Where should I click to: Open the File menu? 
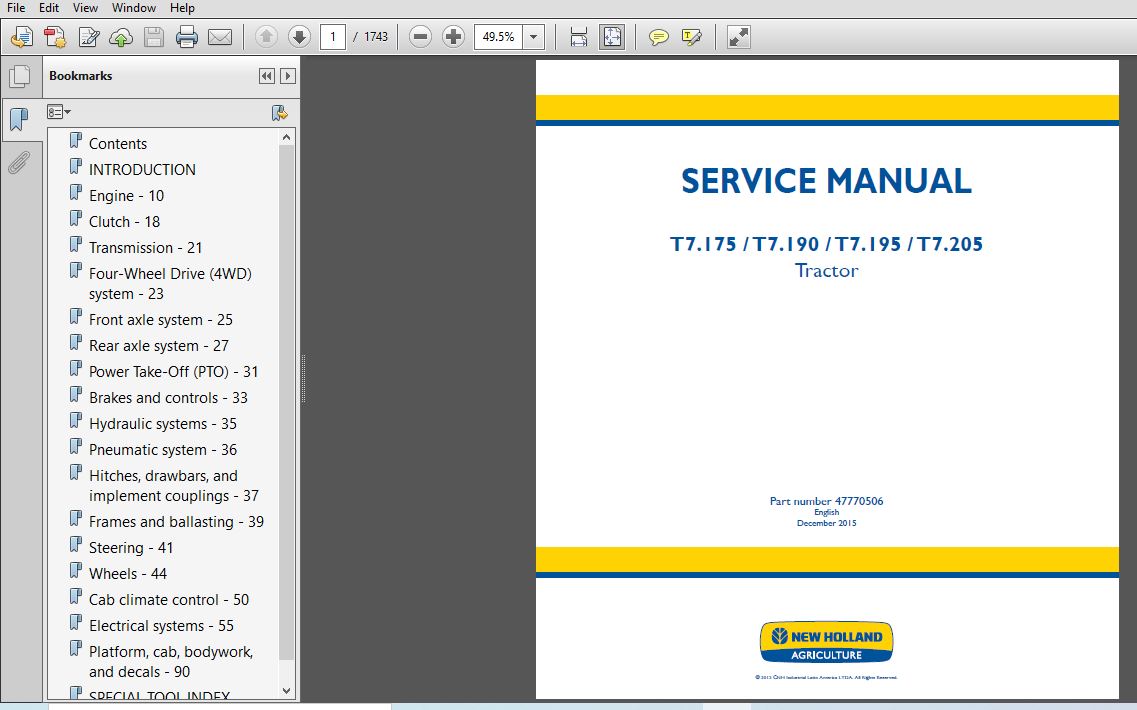(16, 8)
